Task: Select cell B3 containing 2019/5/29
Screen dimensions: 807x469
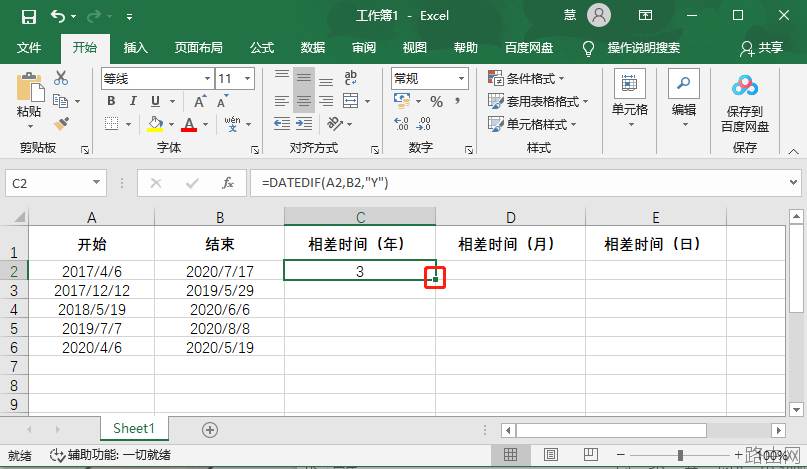Action: (220, 290)
